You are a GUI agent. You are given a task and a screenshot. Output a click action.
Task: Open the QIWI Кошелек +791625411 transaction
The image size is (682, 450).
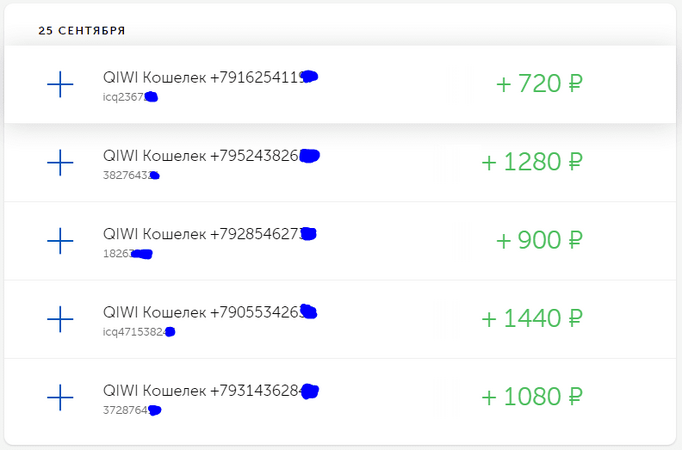[340, 84]
